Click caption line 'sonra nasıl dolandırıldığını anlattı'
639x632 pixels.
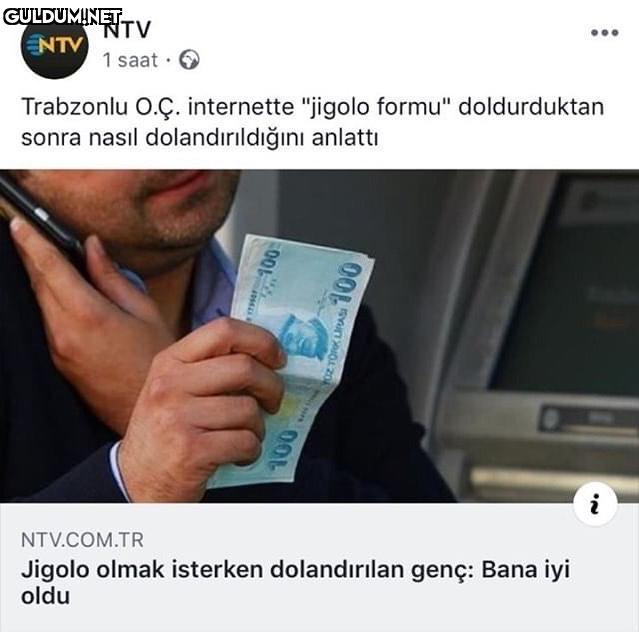point(200,138)
